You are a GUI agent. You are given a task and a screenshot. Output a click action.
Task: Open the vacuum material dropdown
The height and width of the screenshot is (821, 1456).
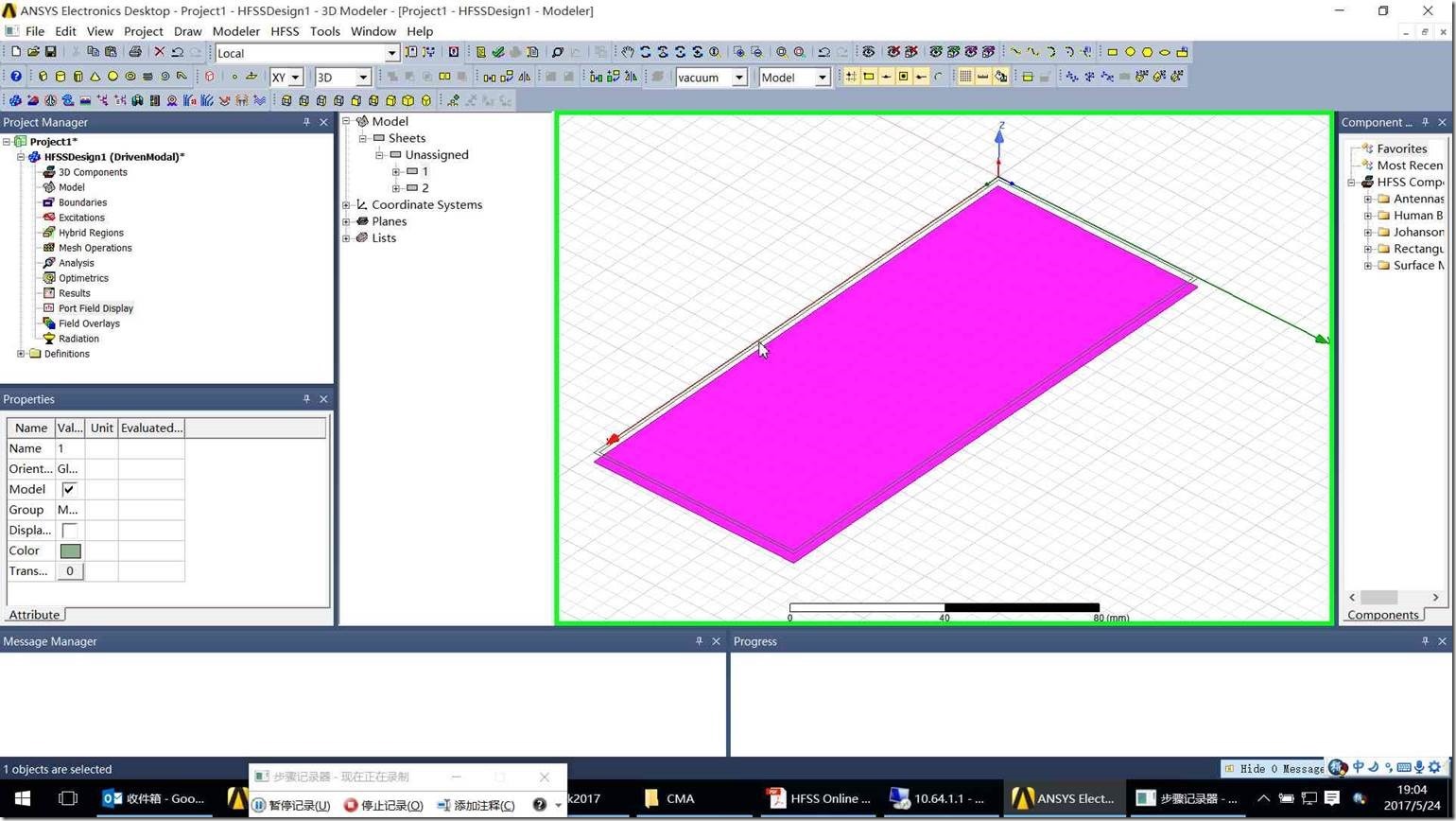click(739, 78)
